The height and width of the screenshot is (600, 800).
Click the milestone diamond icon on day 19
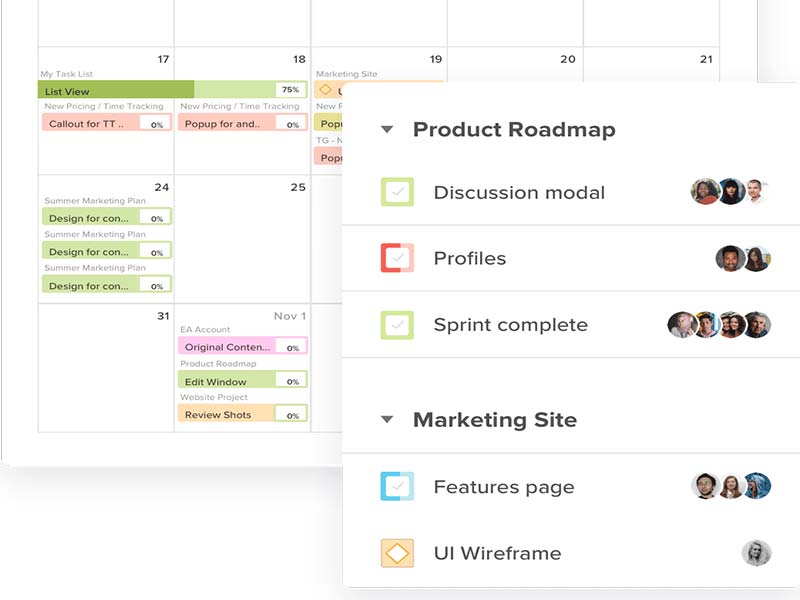pos(325,90)
